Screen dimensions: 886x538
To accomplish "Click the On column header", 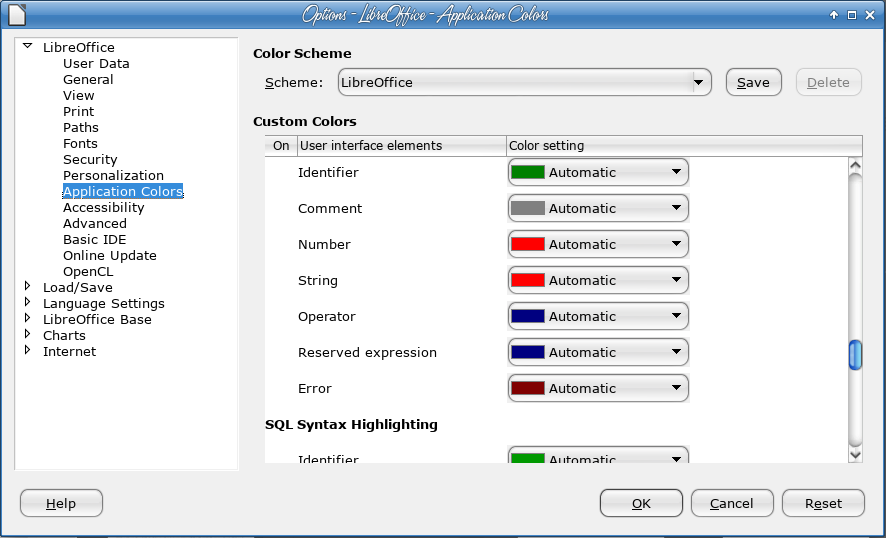I will point(281,146).
